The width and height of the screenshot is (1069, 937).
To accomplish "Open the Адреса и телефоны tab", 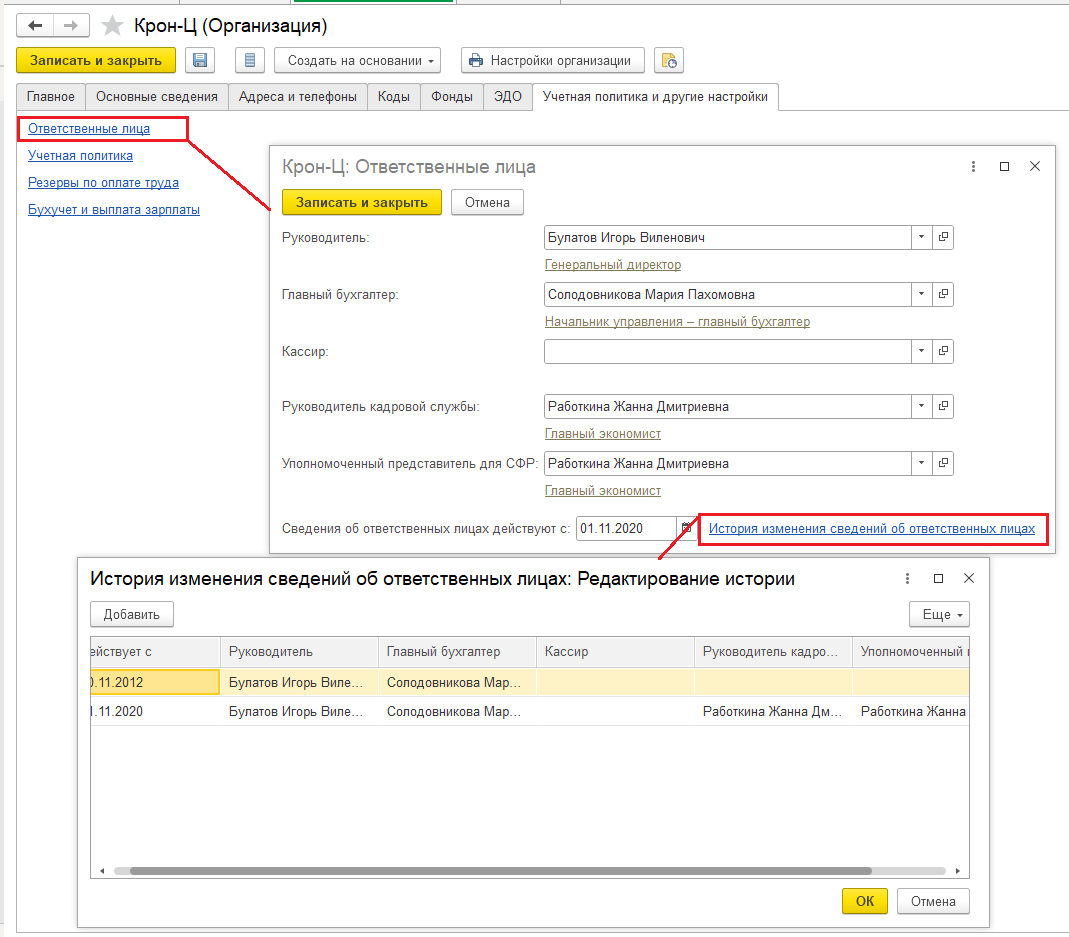I will (x=298, y=97).
